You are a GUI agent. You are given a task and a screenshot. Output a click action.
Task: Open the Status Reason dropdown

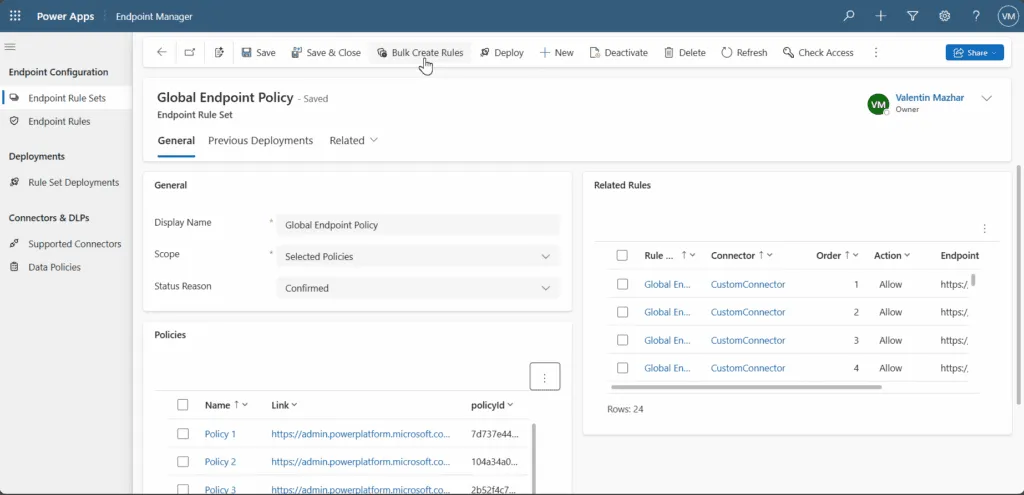(417, 288)
